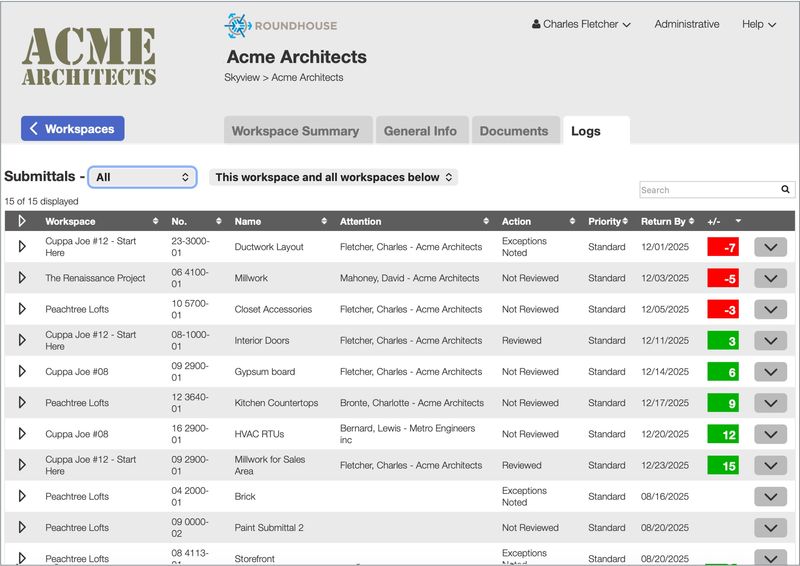Image resolution: width=800 pixels, height=566 pixels.
Task: Click the Roundhouse logo icon
Action: [238, 26]
